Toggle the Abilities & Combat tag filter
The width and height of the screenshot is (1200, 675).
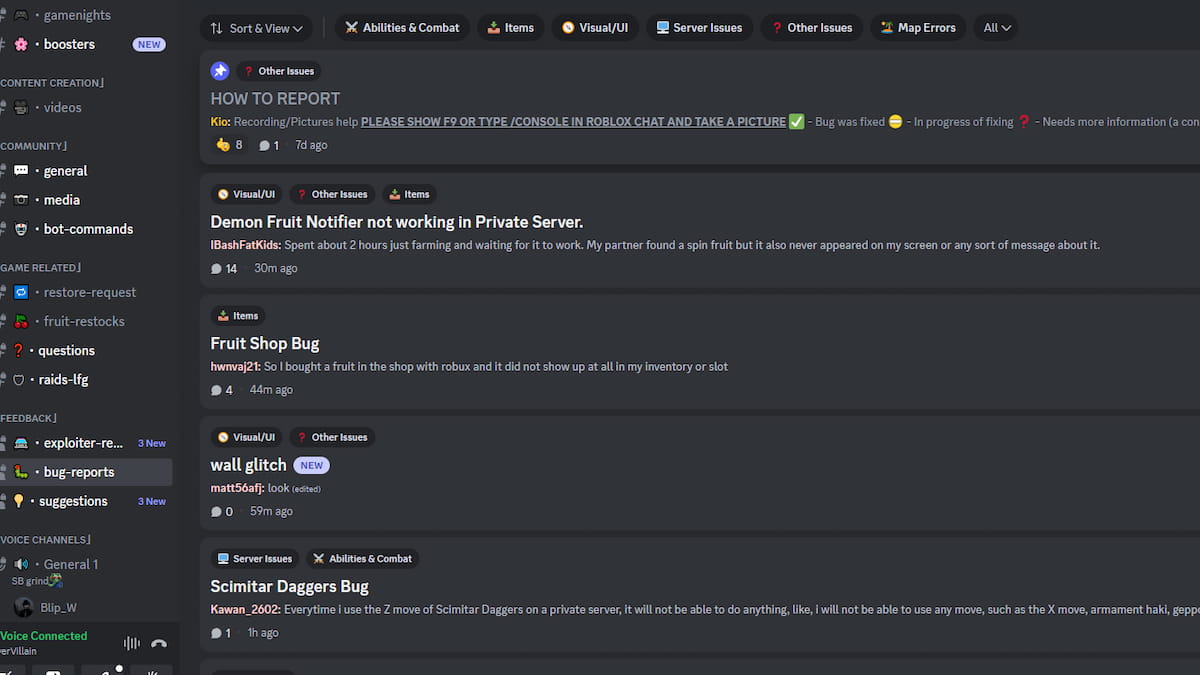(x=402, y=27)
